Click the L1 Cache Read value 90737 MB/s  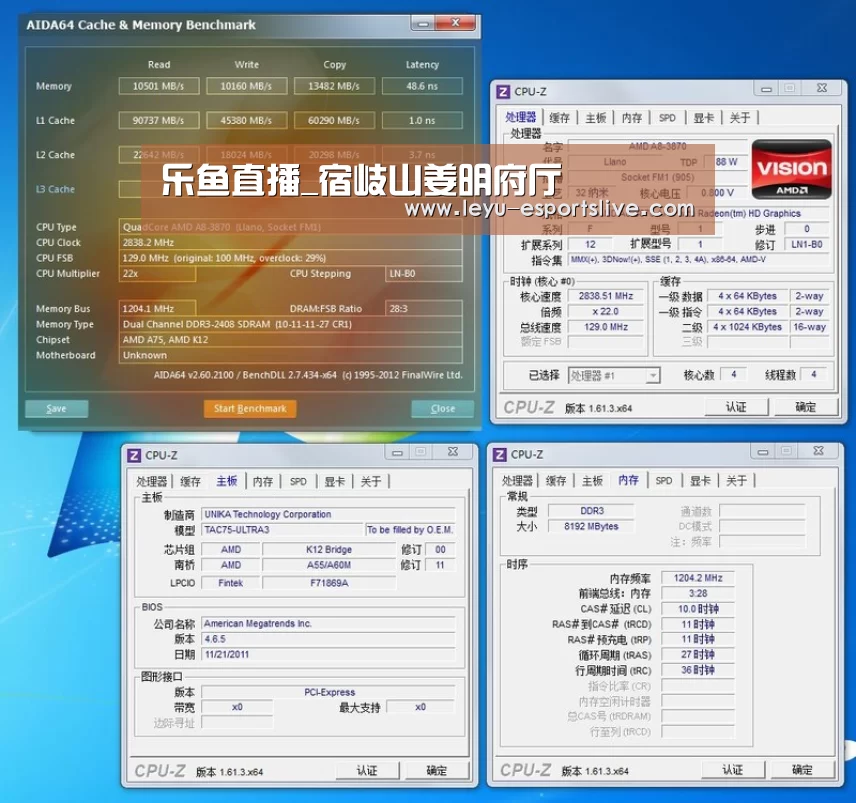tap(159, 120)
